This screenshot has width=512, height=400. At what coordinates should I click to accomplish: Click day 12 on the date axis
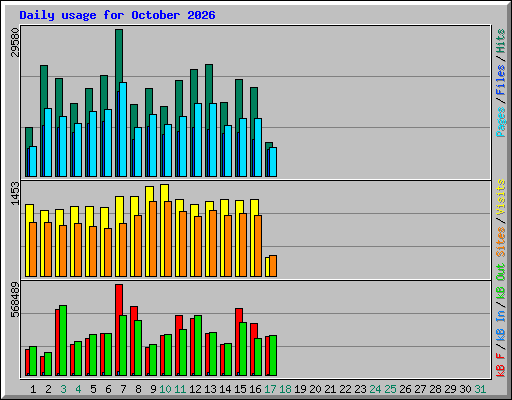click(x=195, y=389)
